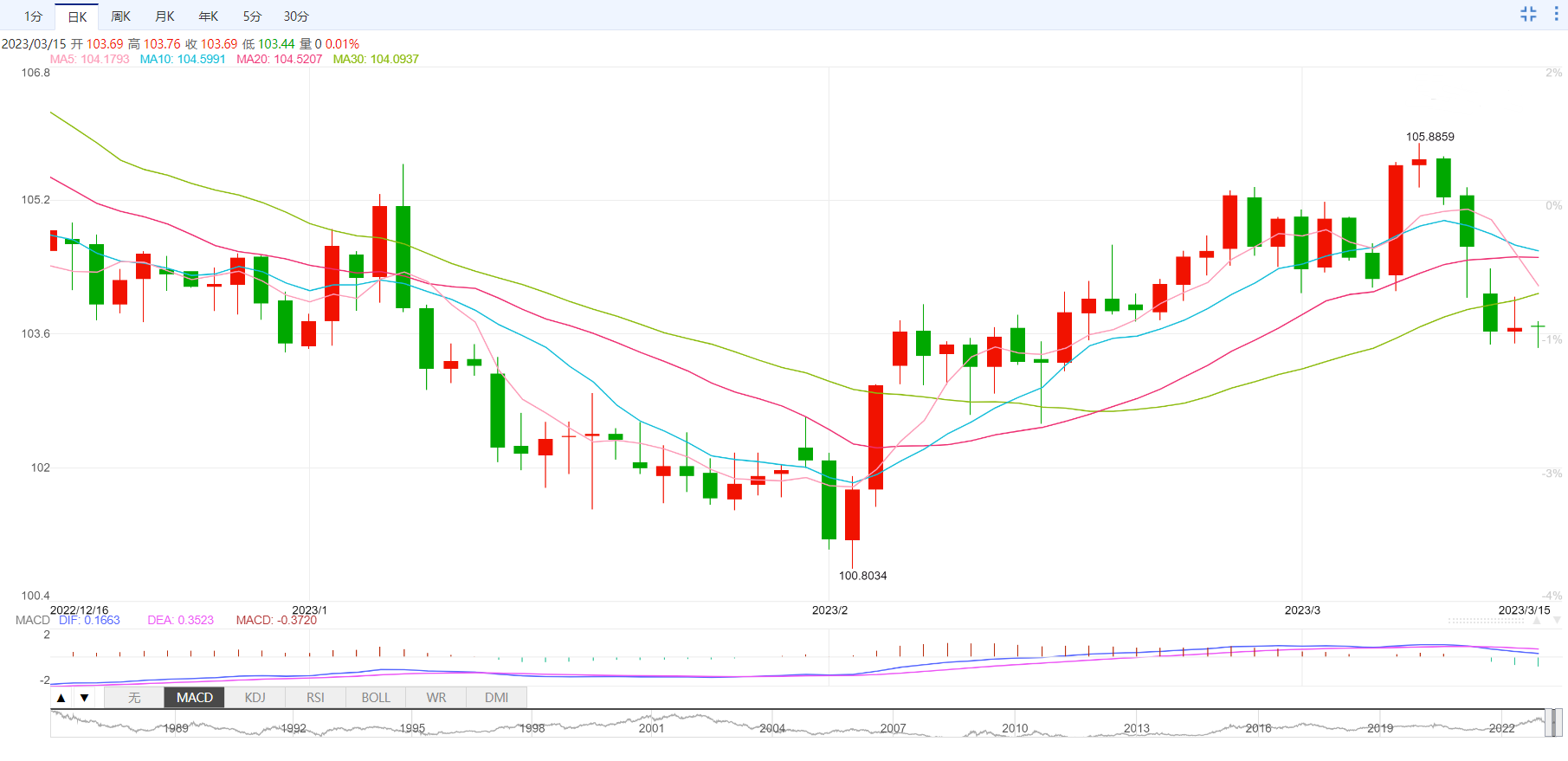Switch to the 月K monthly tab

point(165,16)
